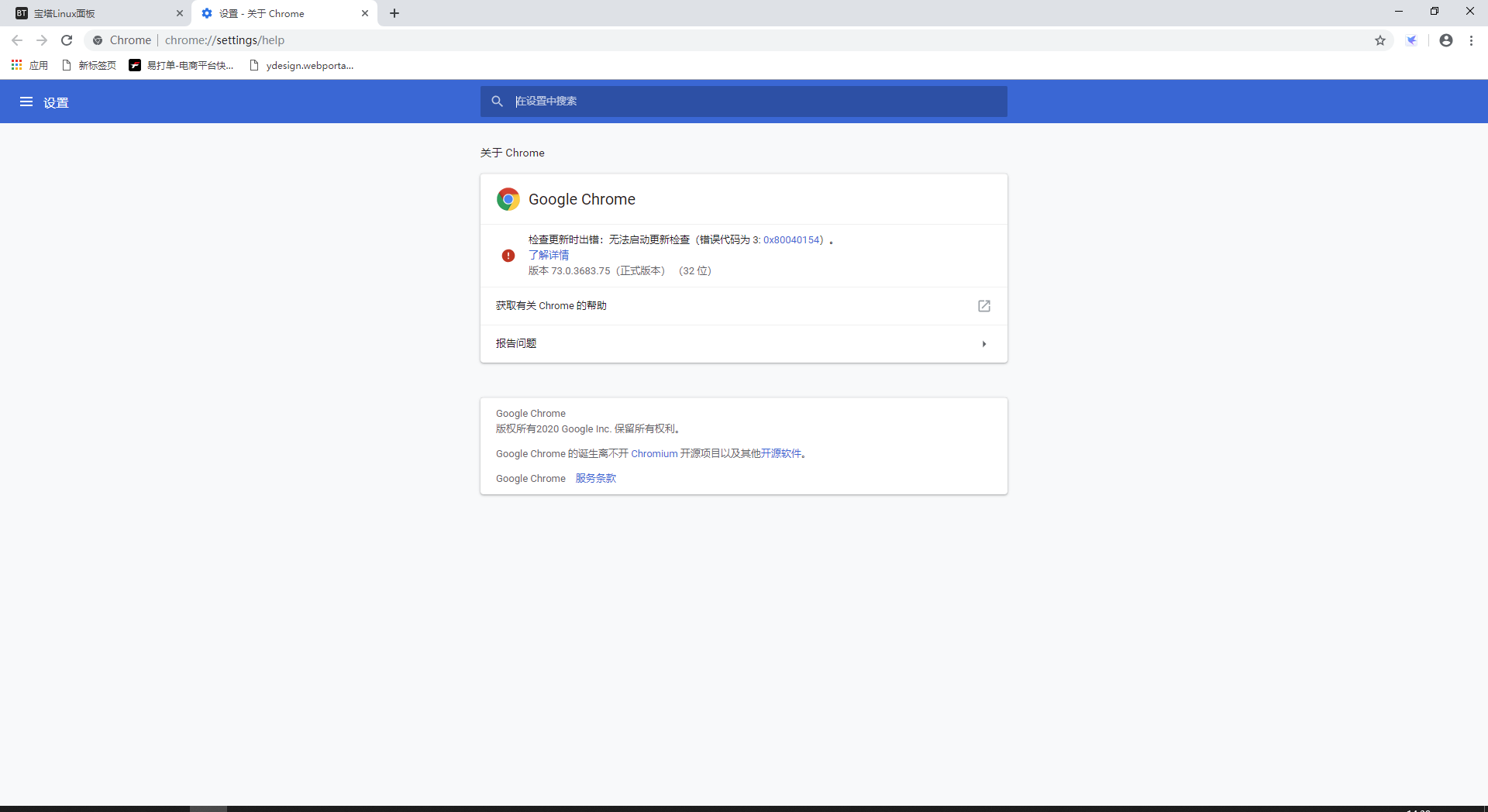Open the 新标签页 bookmark
The image size is (1488, 812).
tap(88, 65)
